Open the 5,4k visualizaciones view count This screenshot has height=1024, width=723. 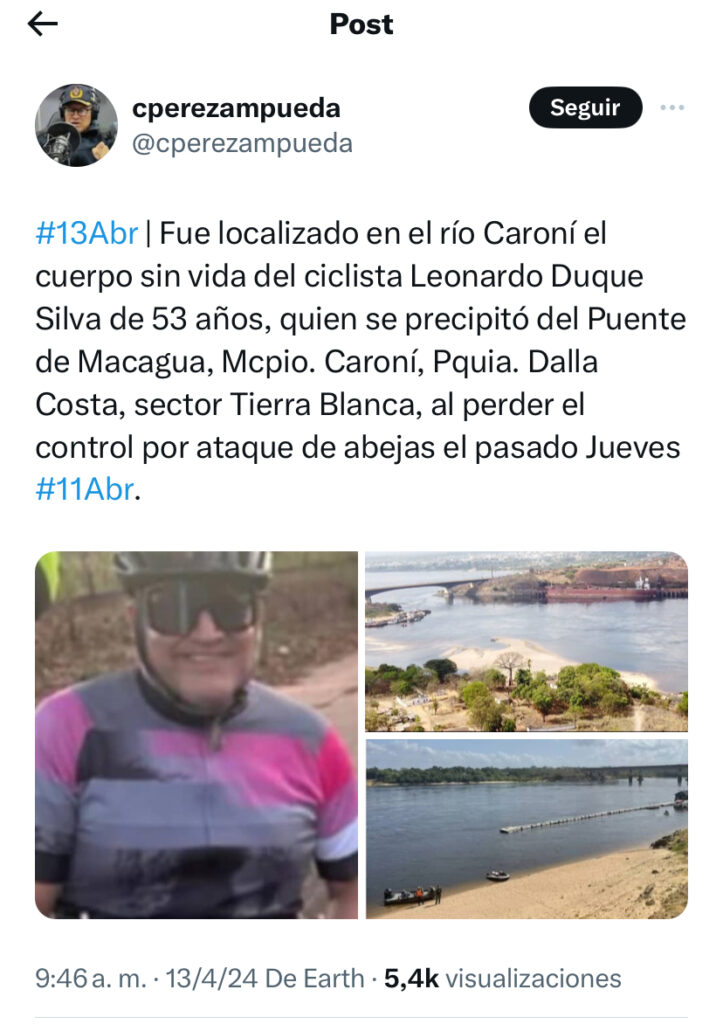click(x=502, y=978)
